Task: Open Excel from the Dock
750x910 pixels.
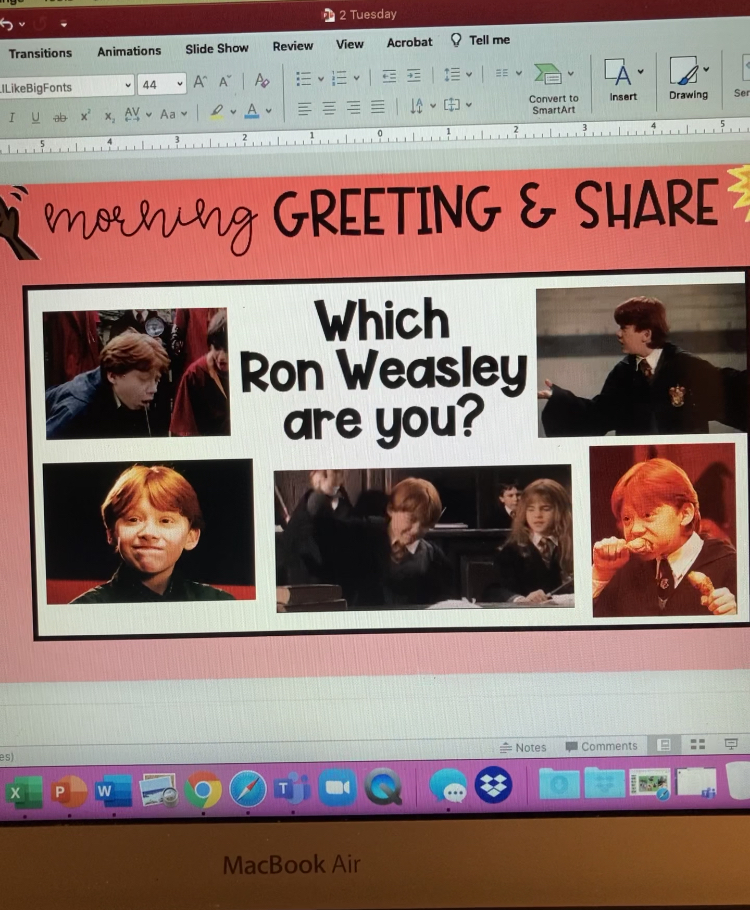Action: 23,793
